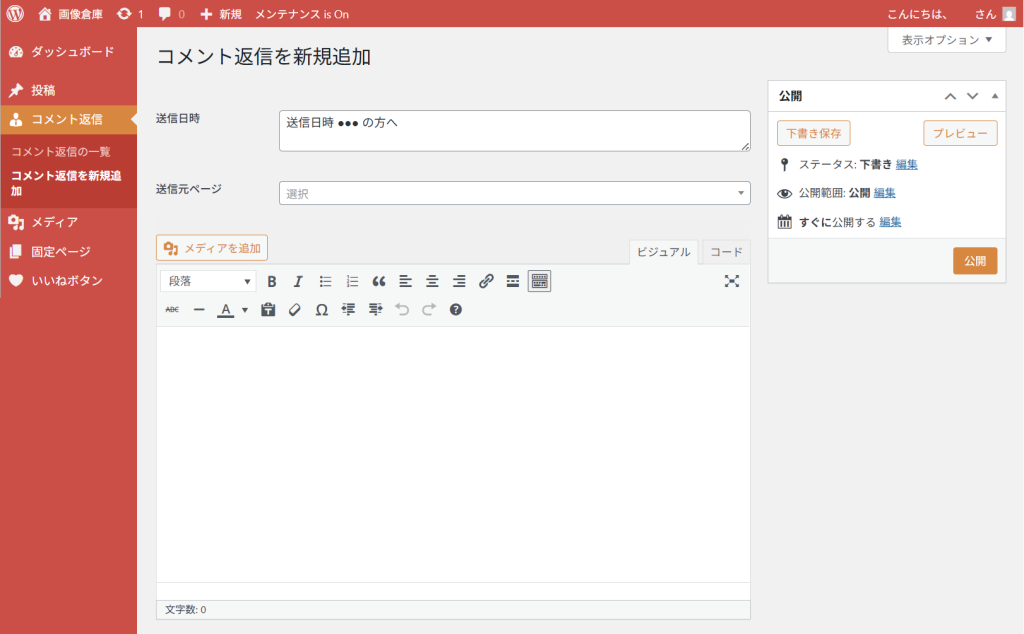
Task: Open the text color picker arrow
Action: pyautogui.click(x=245, y=310)
